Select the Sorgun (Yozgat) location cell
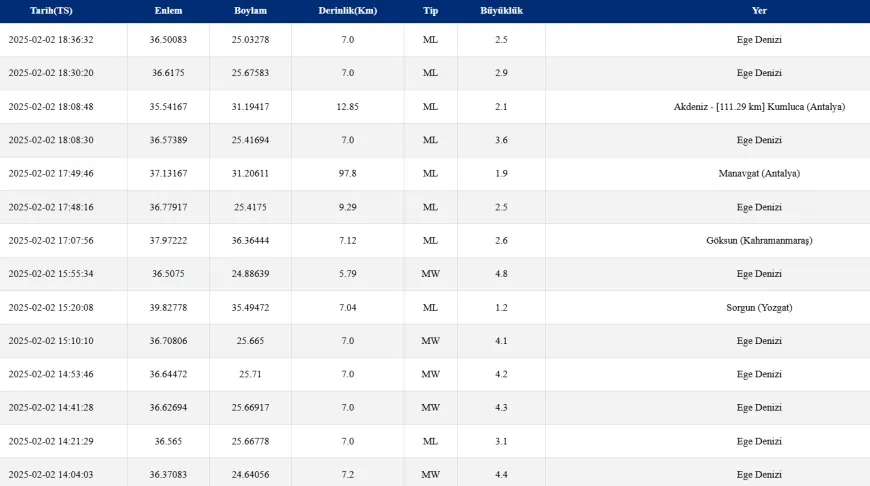Screen dimensions: 870x486 click(x=759, y=307)
